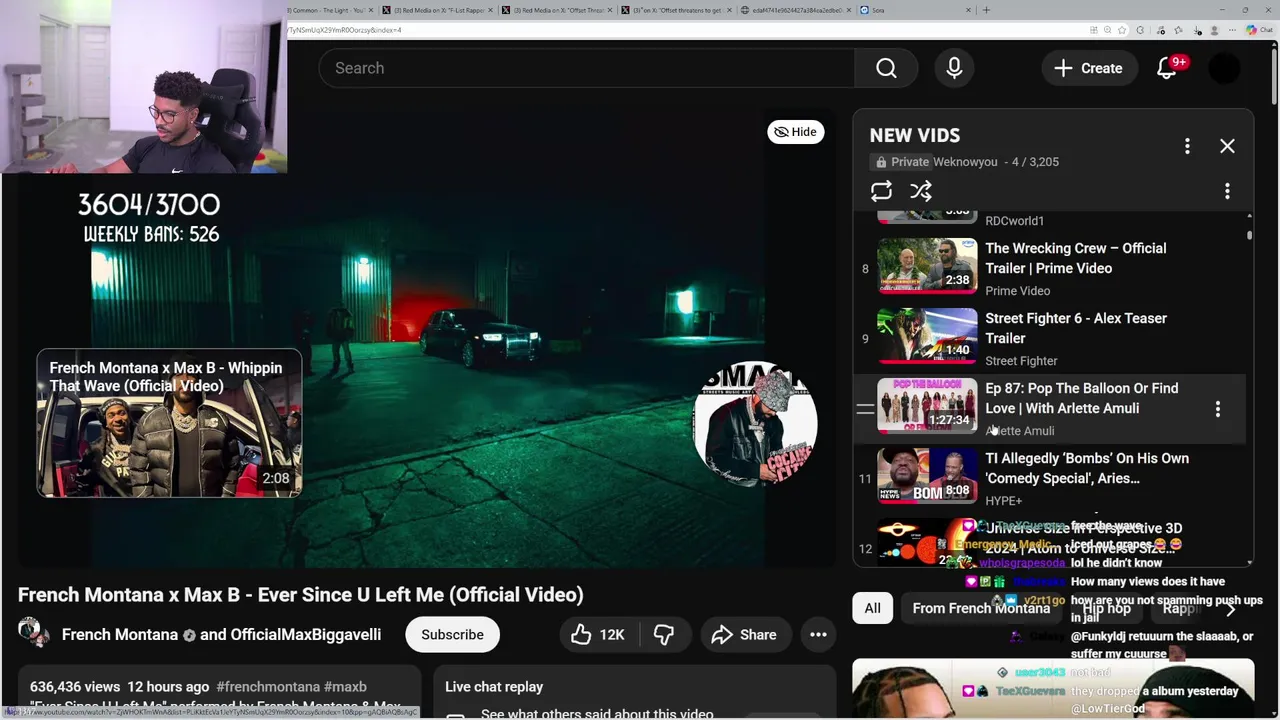Share the video
The image size is (1280, 720).
(744, 635)
